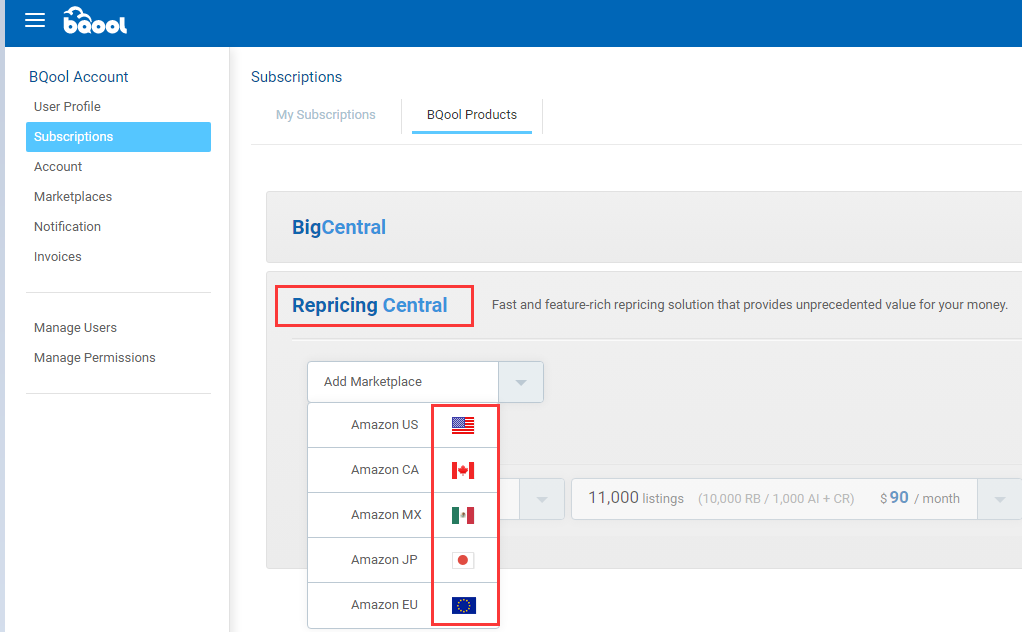This screenshot has height=632, width=1022.
Task: Click the BQool logo
Action: click(x=95, y=21)
